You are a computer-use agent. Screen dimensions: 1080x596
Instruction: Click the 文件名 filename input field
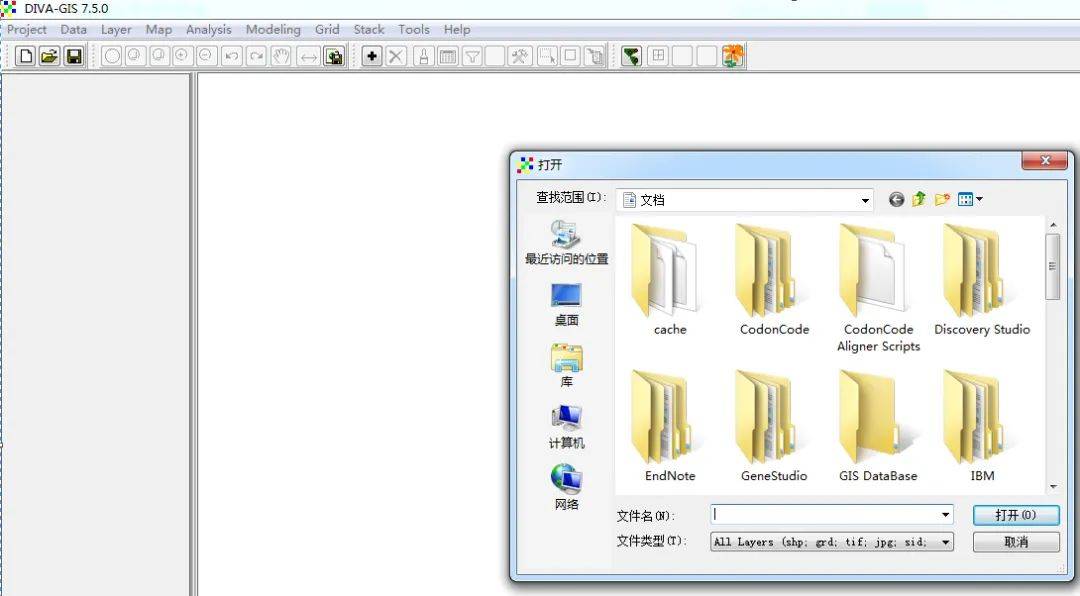coord(825,515)
